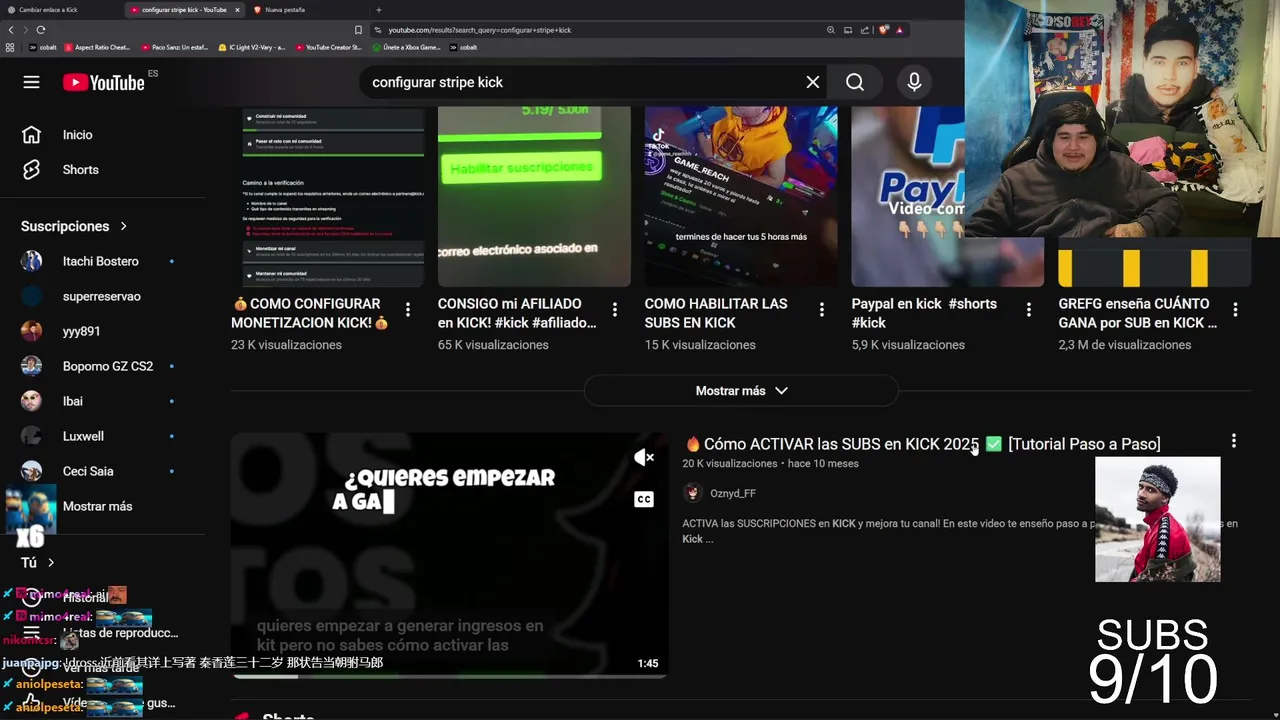The height and width of the screenshot is (720, 1280).
Task: Open options for Paypal en kick short
Action: 1028,310
